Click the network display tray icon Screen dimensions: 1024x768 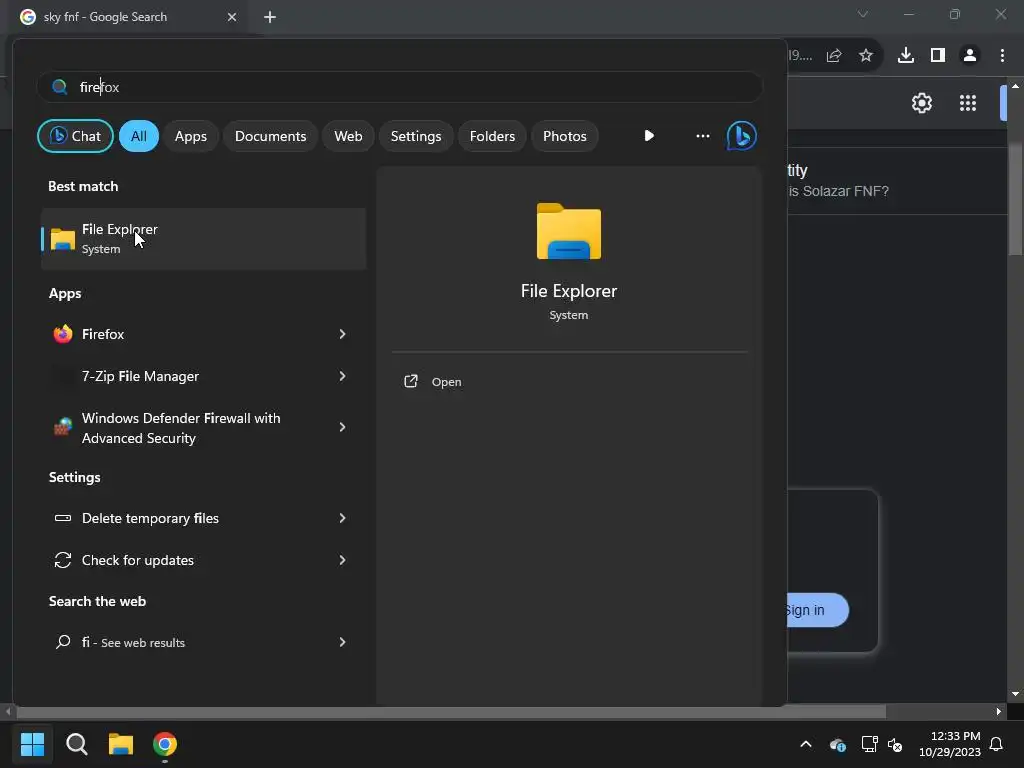point(869,744)
